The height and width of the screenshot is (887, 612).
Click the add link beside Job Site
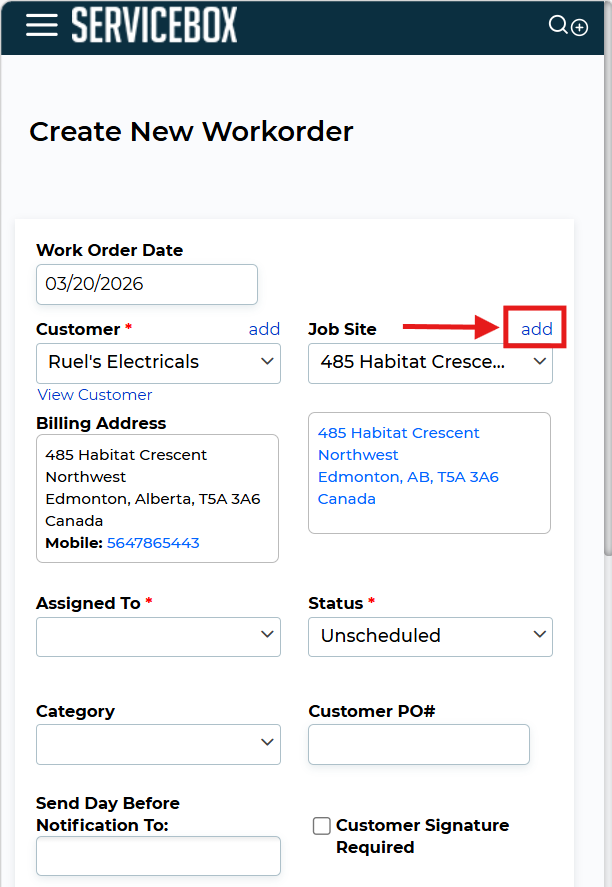pyautogui.click(x=537, y=329)
